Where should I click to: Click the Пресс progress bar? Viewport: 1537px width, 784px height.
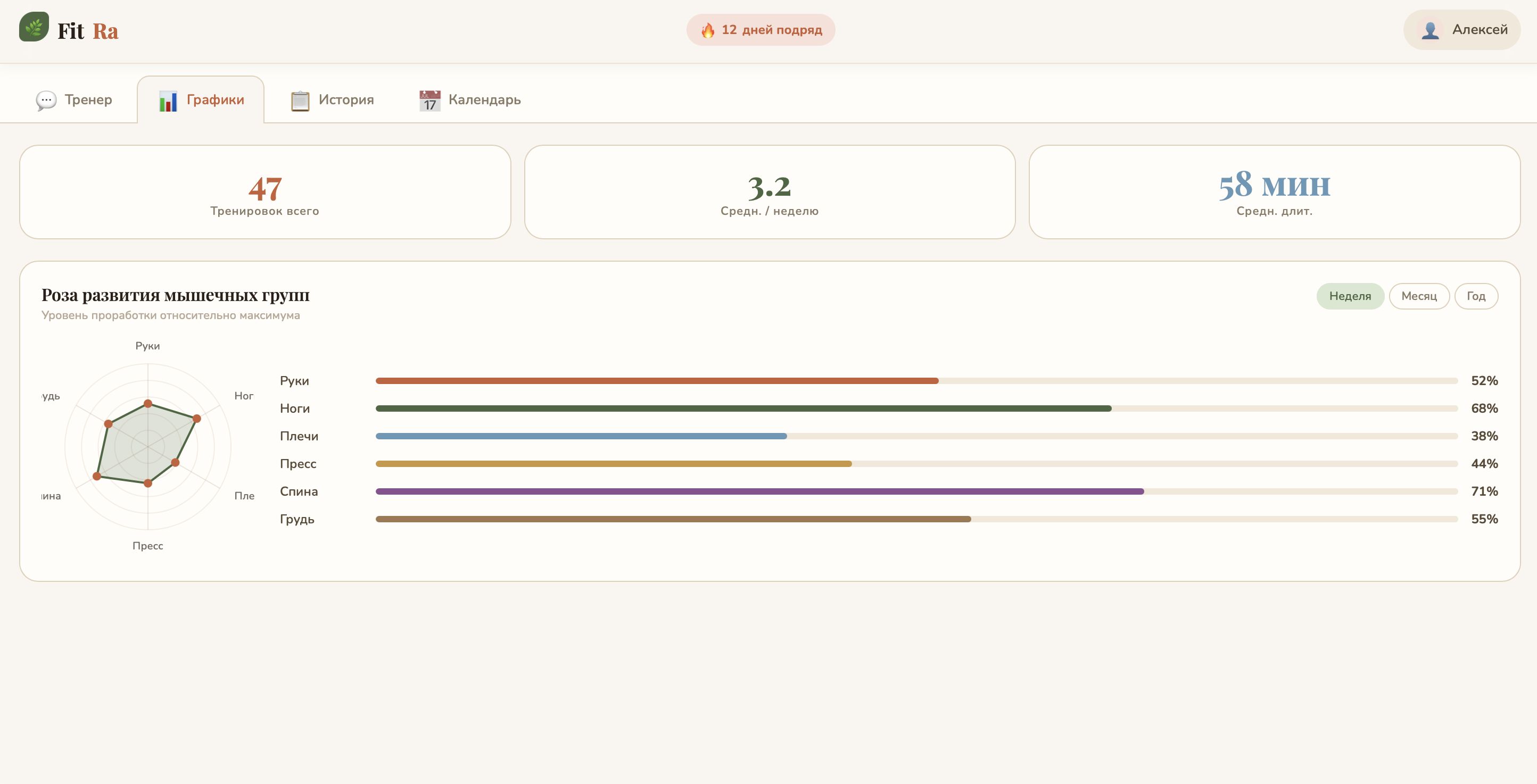click(916, 464)
